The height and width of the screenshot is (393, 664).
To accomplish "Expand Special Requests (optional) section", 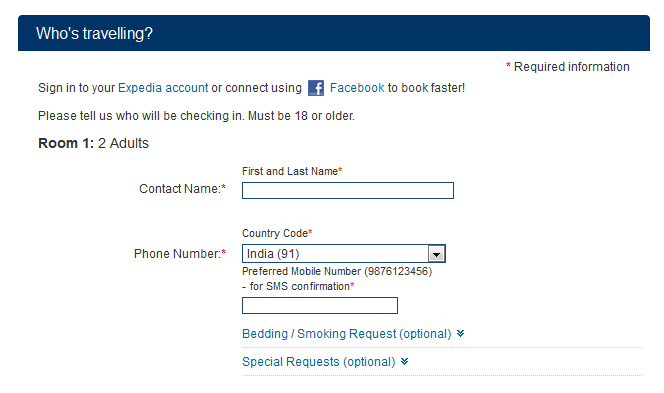I will pyautogui.click(x=318, y=362).
